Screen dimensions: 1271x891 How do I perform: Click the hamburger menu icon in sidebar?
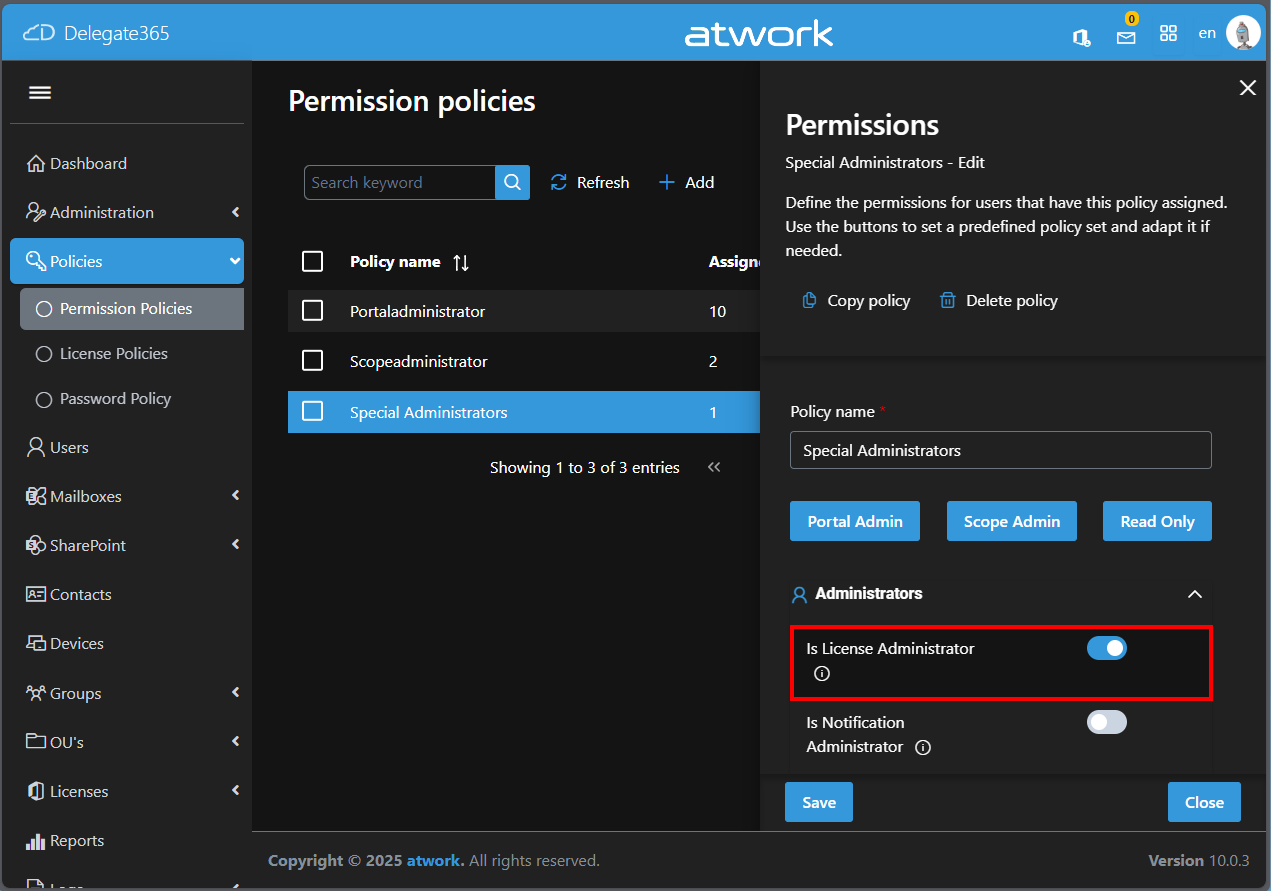[x=40, y=93]
